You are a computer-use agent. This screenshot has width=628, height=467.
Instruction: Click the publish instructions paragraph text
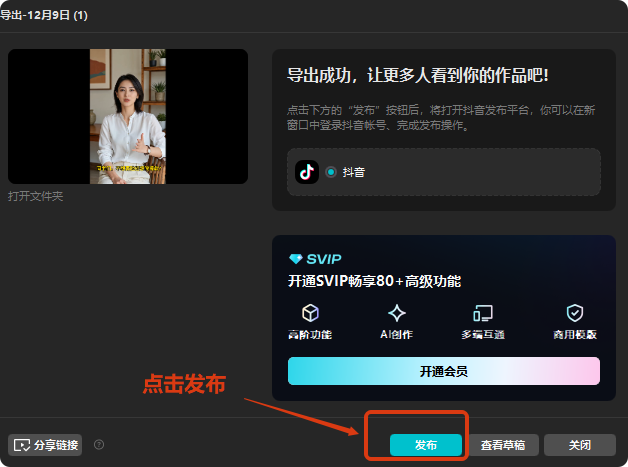[441, 118]
